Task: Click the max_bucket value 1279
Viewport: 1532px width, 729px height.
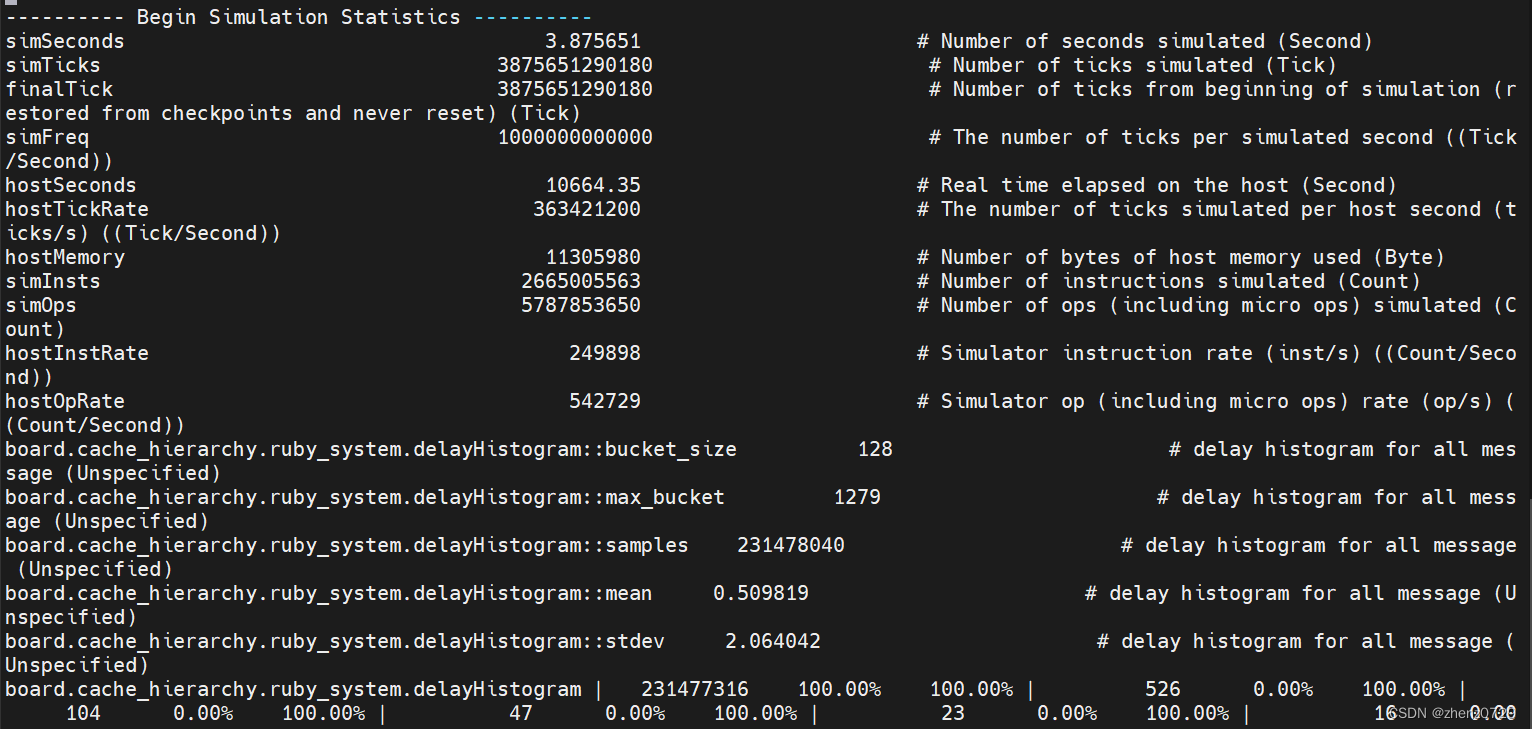Action: (857, 497)
